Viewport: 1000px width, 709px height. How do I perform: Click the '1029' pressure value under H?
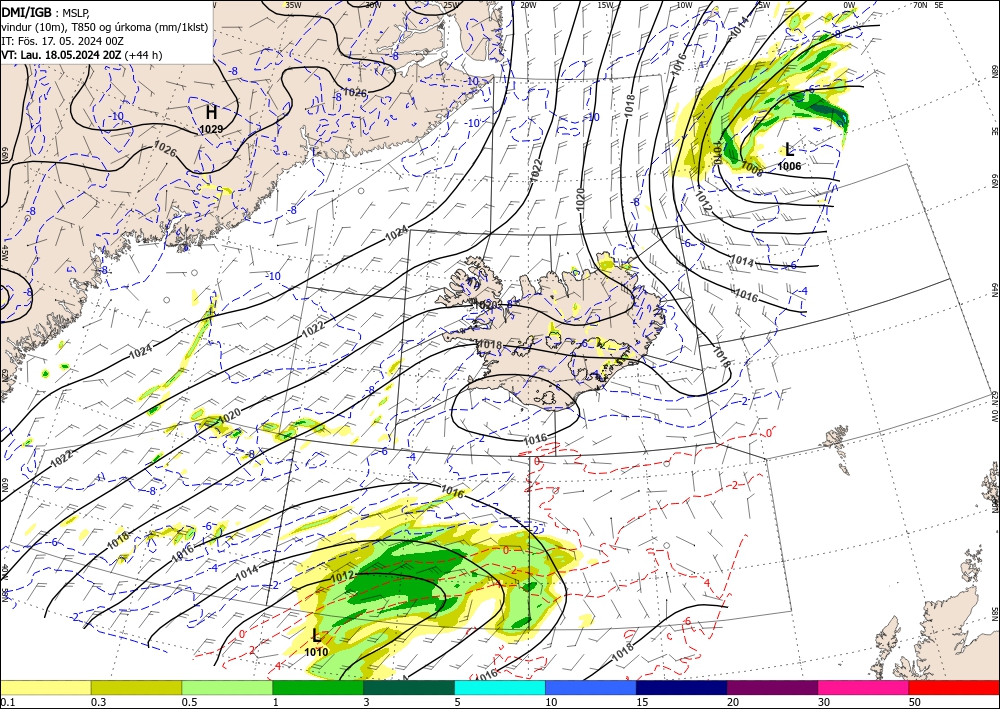click(211, 129)
